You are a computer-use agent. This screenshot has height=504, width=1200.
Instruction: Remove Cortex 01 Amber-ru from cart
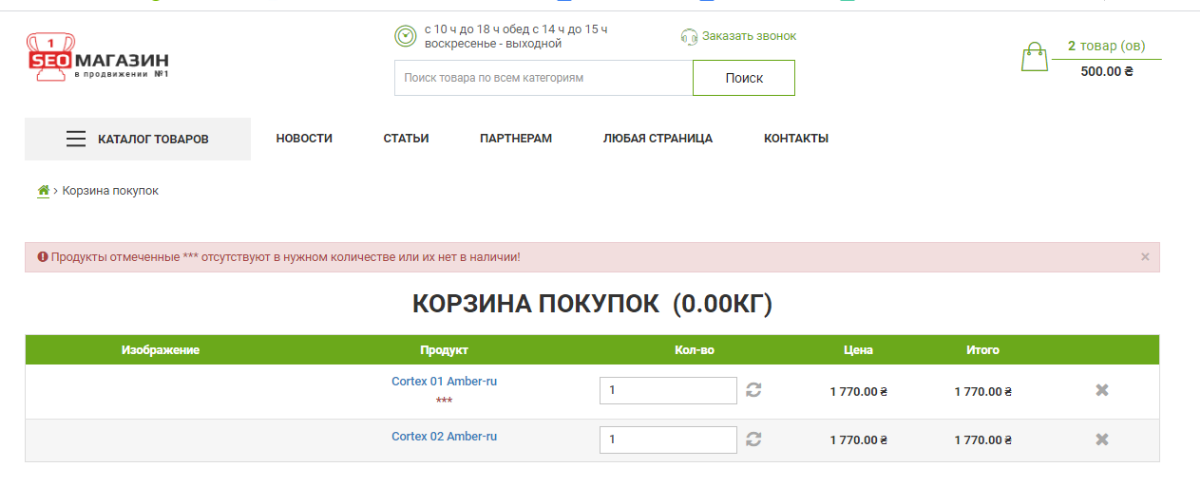(1102, 390)
